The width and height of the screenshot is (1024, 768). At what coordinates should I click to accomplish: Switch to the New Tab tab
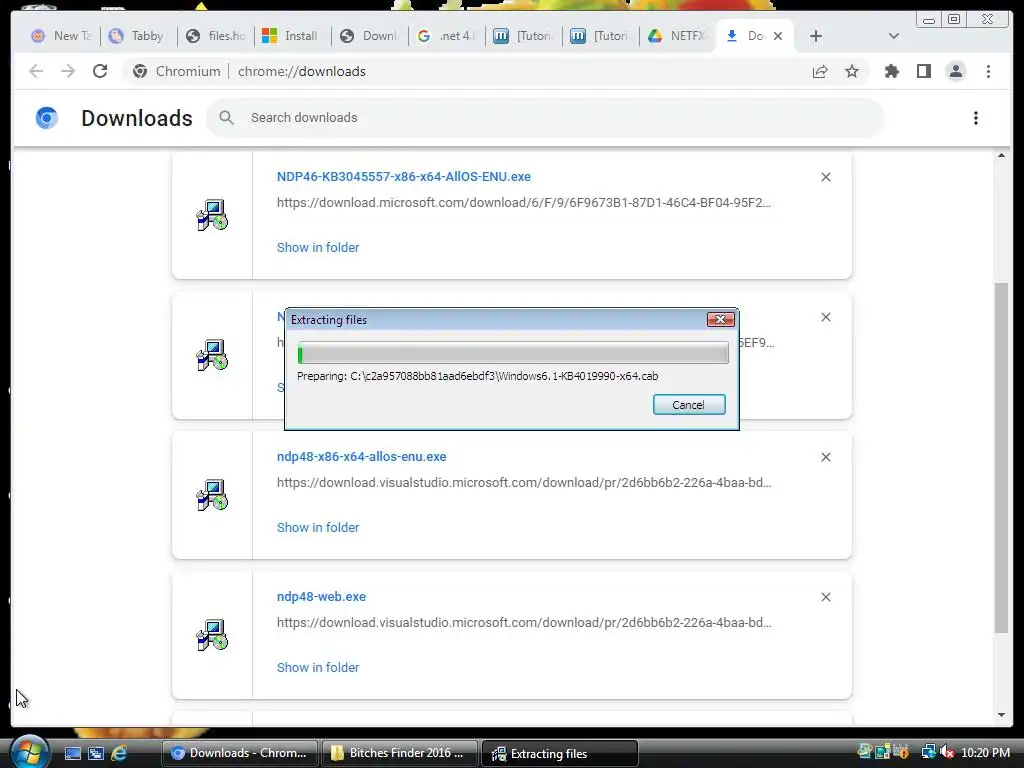coord(61,36)
